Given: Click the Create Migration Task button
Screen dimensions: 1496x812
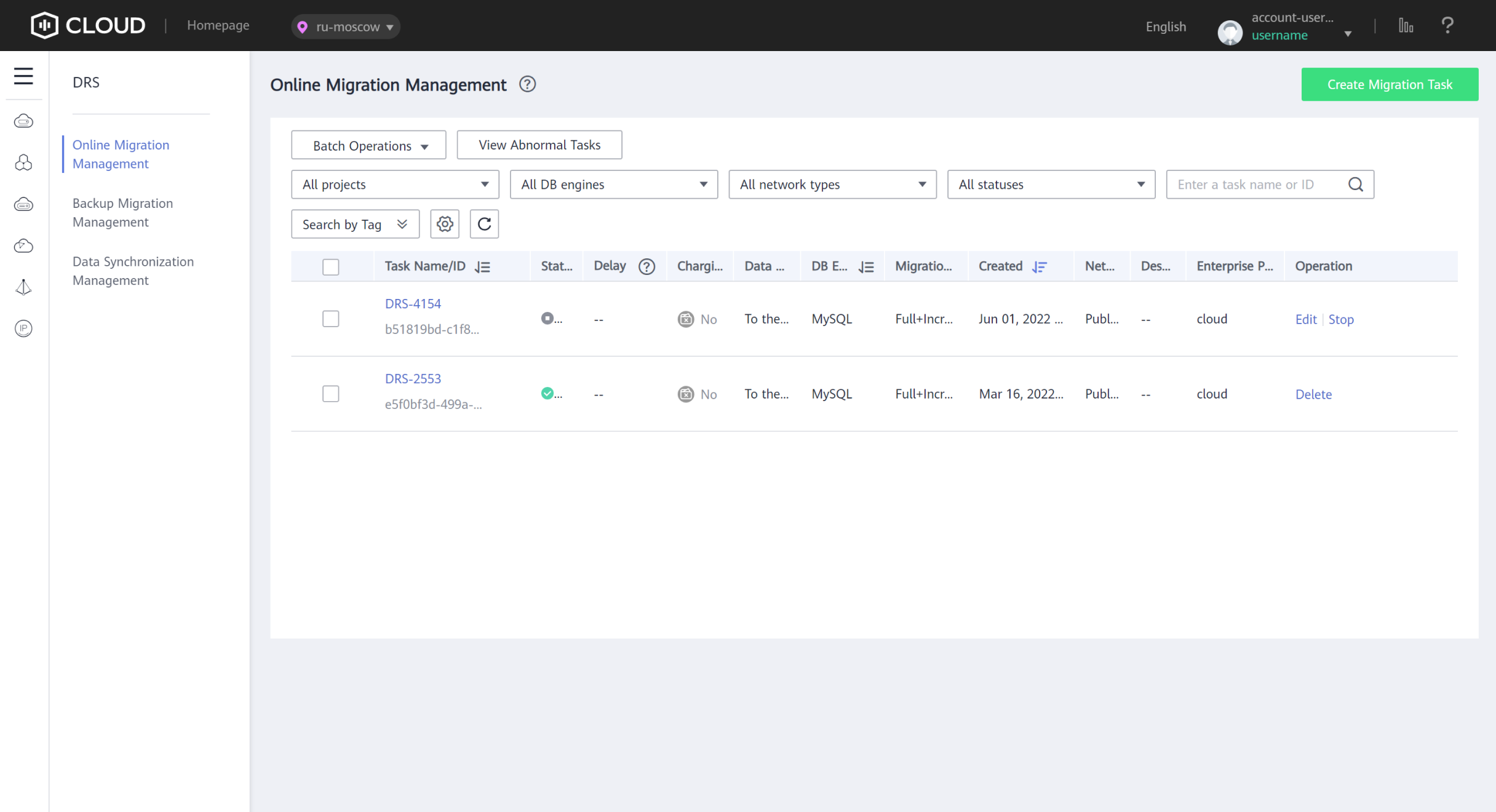Looking at the screenshot, I should tap(1390, 84).
